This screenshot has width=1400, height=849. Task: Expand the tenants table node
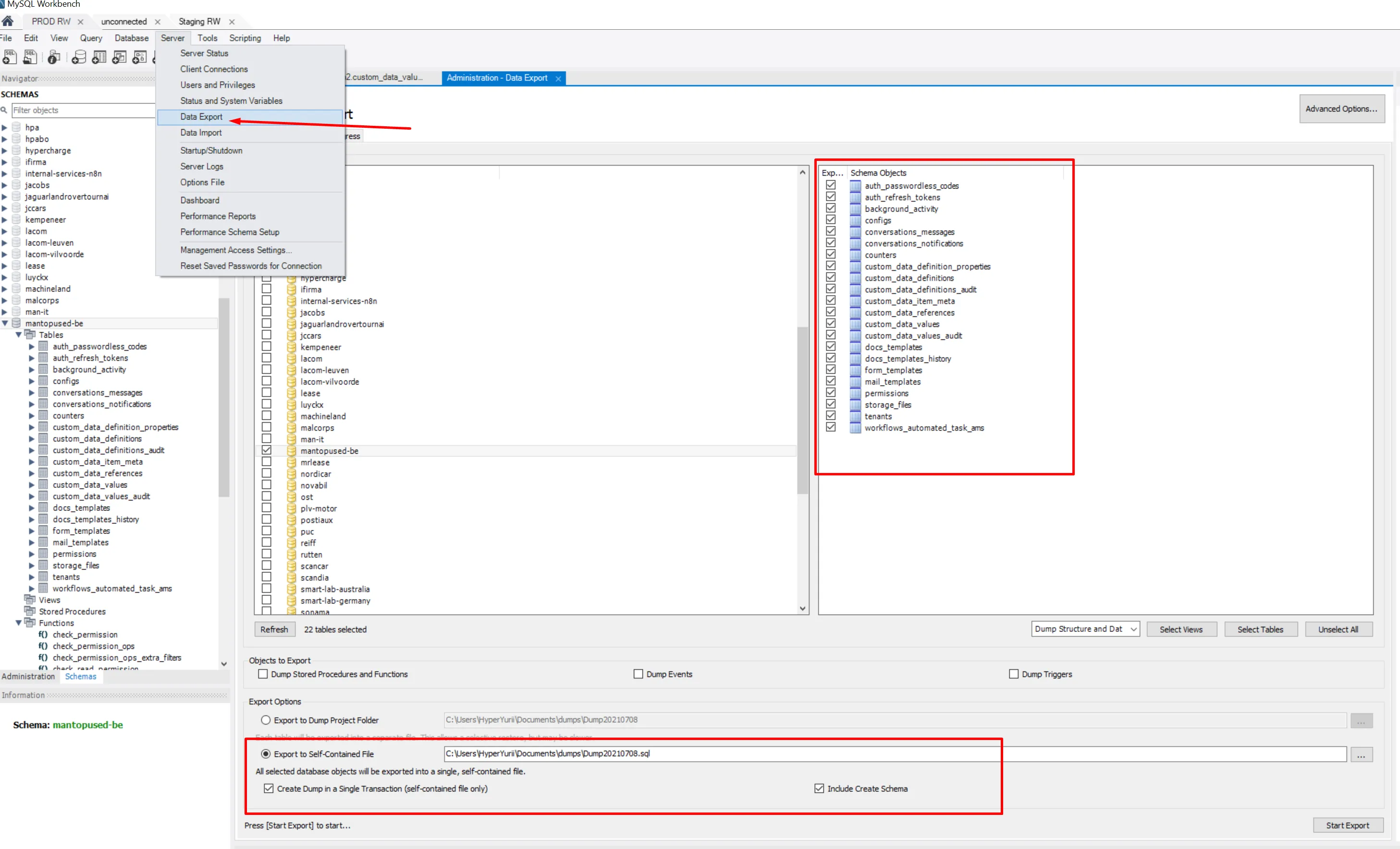(x=32, y=577)
